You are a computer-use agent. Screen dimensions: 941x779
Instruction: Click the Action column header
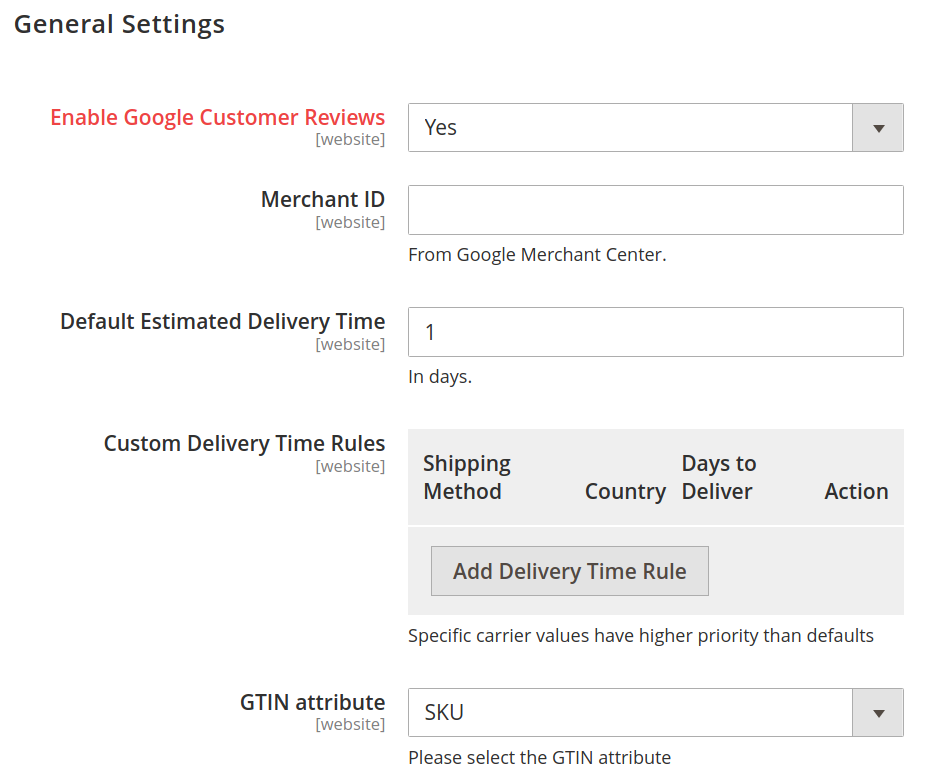pos(856,492)
